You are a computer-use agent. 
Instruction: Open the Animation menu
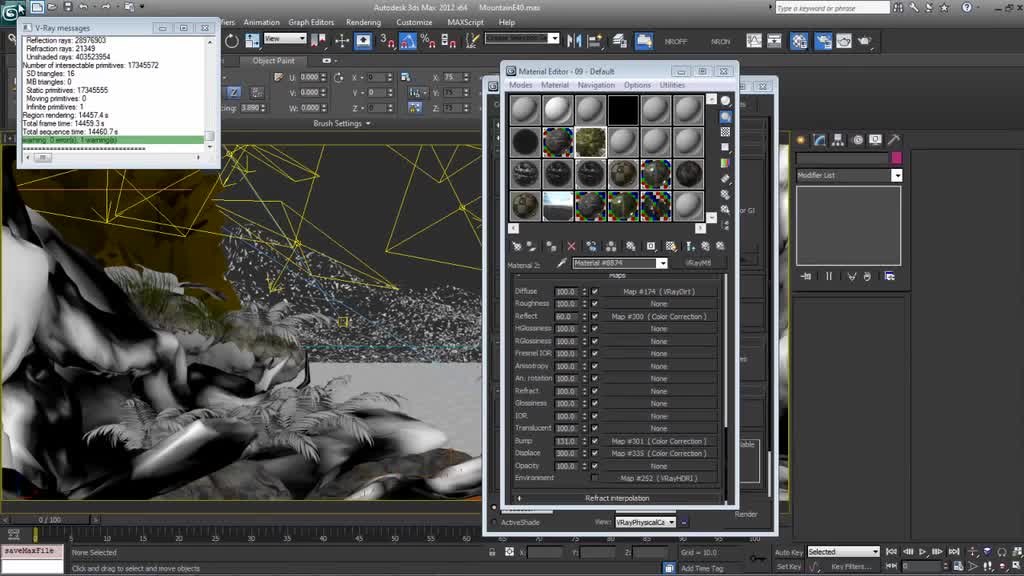click(261, 22)
